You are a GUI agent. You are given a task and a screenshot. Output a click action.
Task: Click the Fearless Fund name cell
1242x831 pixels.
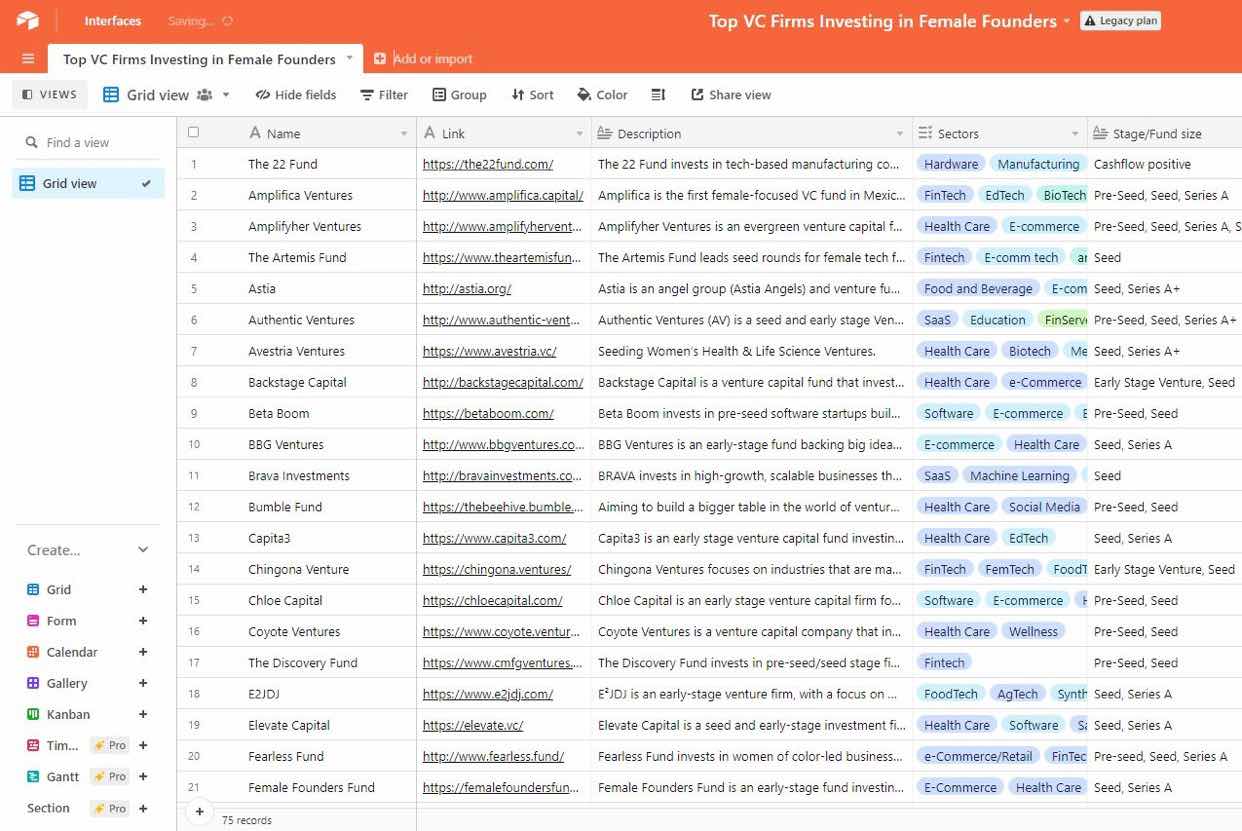pos(286,756)
